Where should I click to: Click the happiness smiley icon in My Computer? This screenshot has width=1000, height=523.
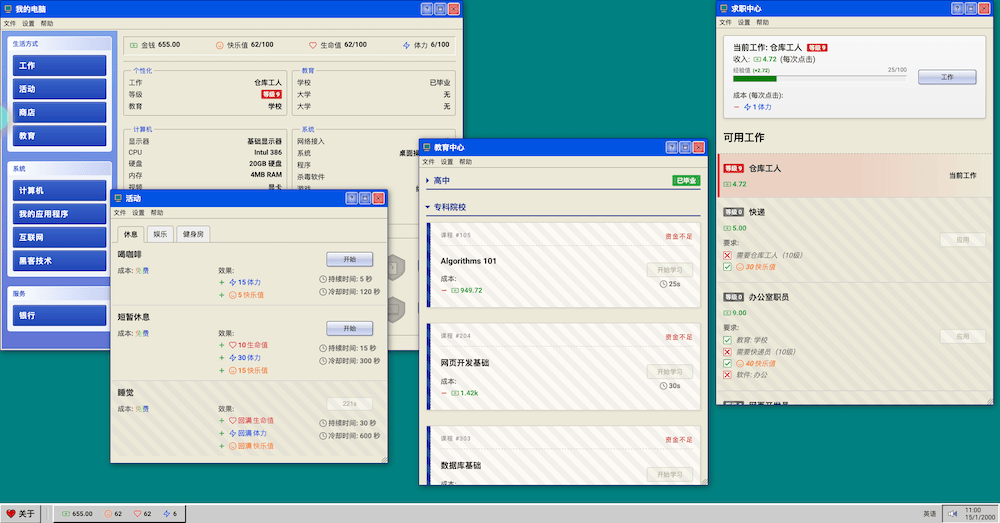[x=219, y=45]
